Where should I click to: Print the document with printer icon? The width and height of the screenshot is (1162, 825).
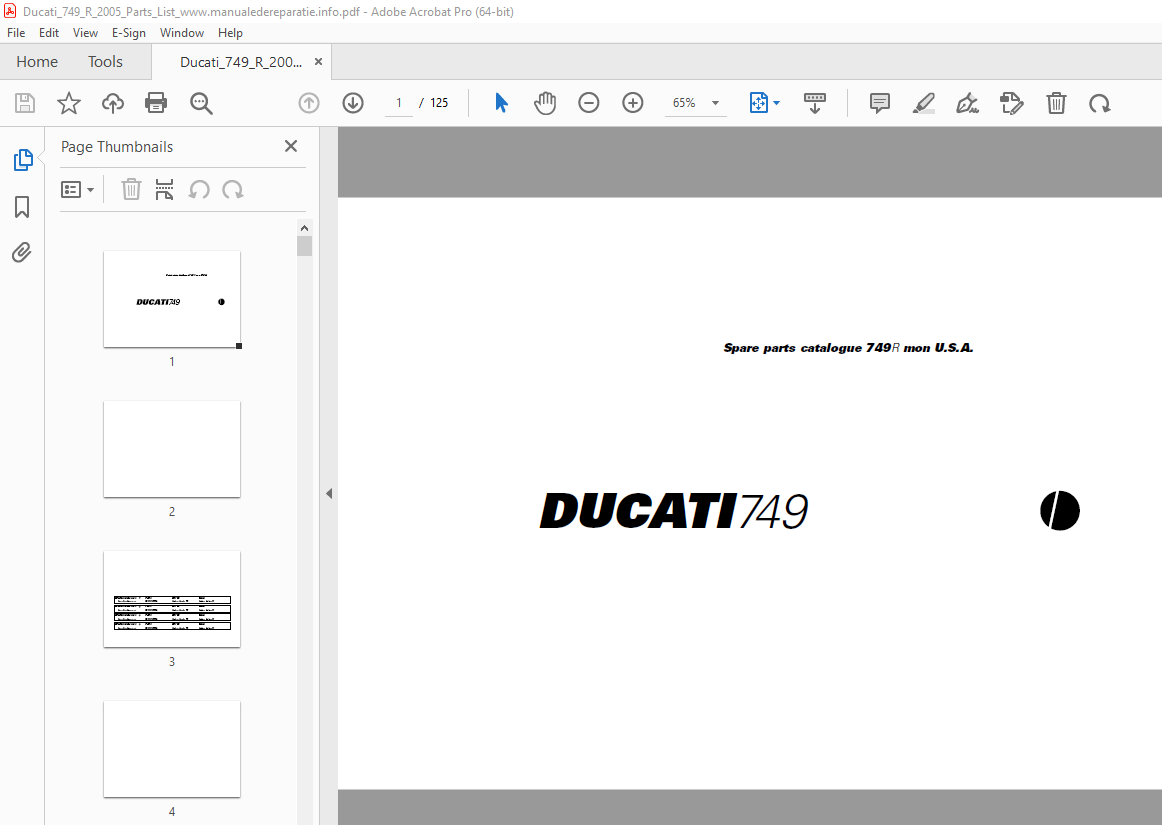[156, 103]
